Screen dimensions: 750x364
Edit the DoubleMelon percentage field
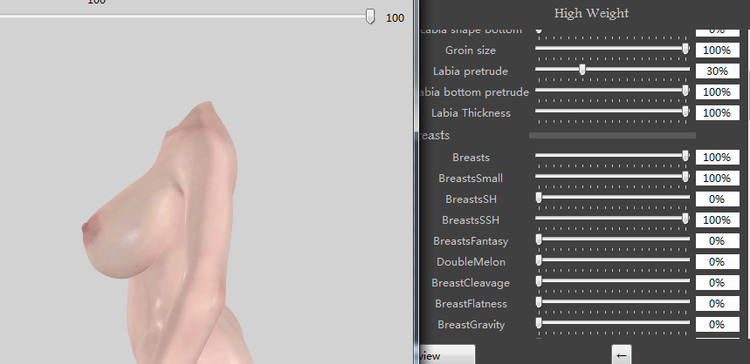717,262
